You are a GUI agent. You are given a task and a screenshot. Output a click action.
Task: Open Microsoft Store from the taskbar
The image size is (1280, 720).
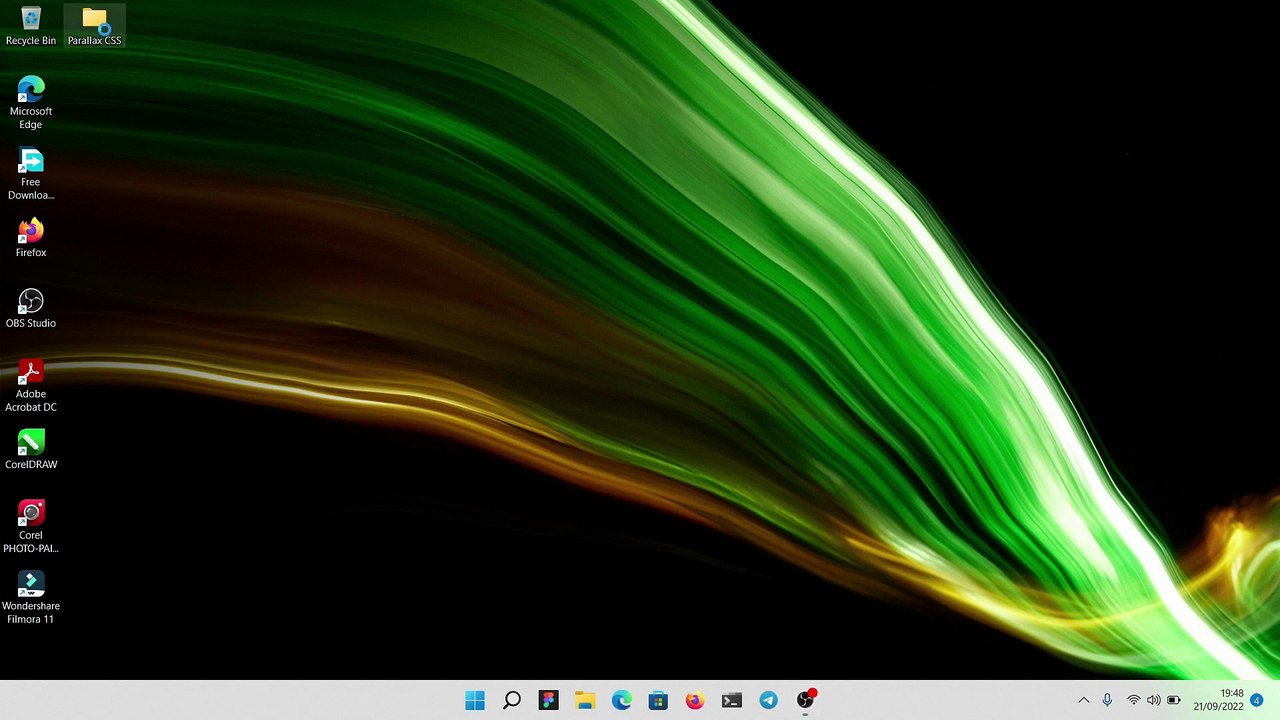[x=658, y=700]
